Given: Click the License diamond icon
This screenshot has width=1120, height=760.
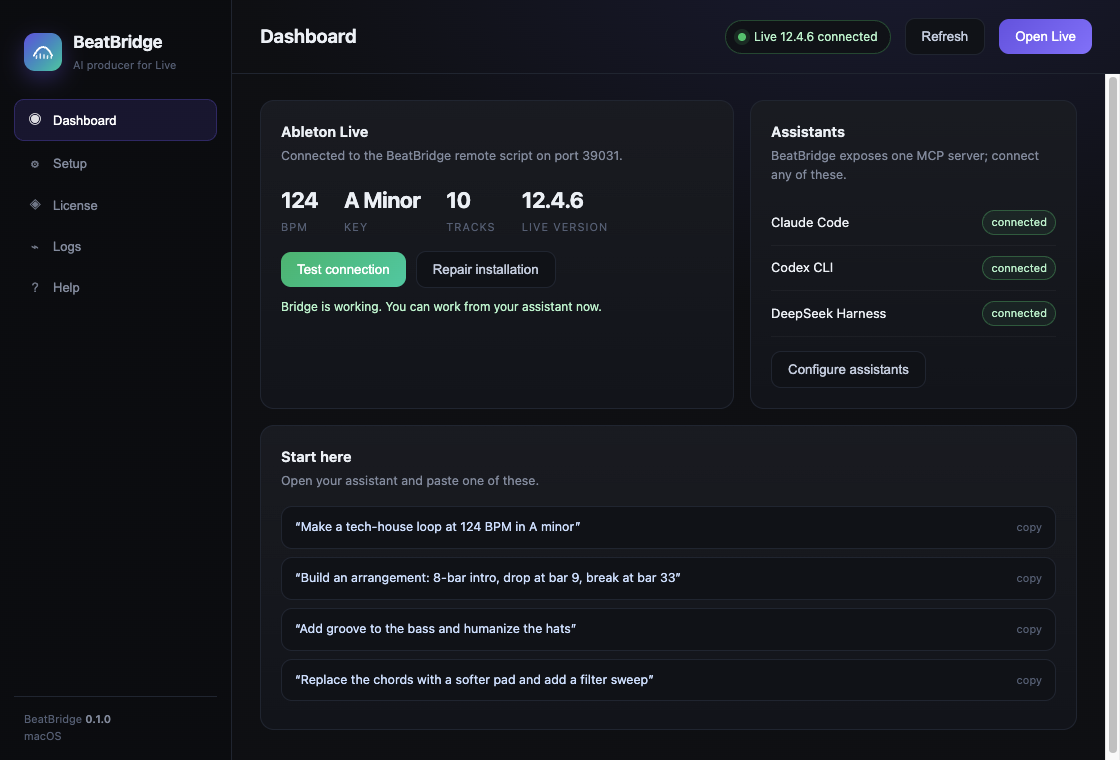Looking at the screenshot, I should [x=35, y=204].
